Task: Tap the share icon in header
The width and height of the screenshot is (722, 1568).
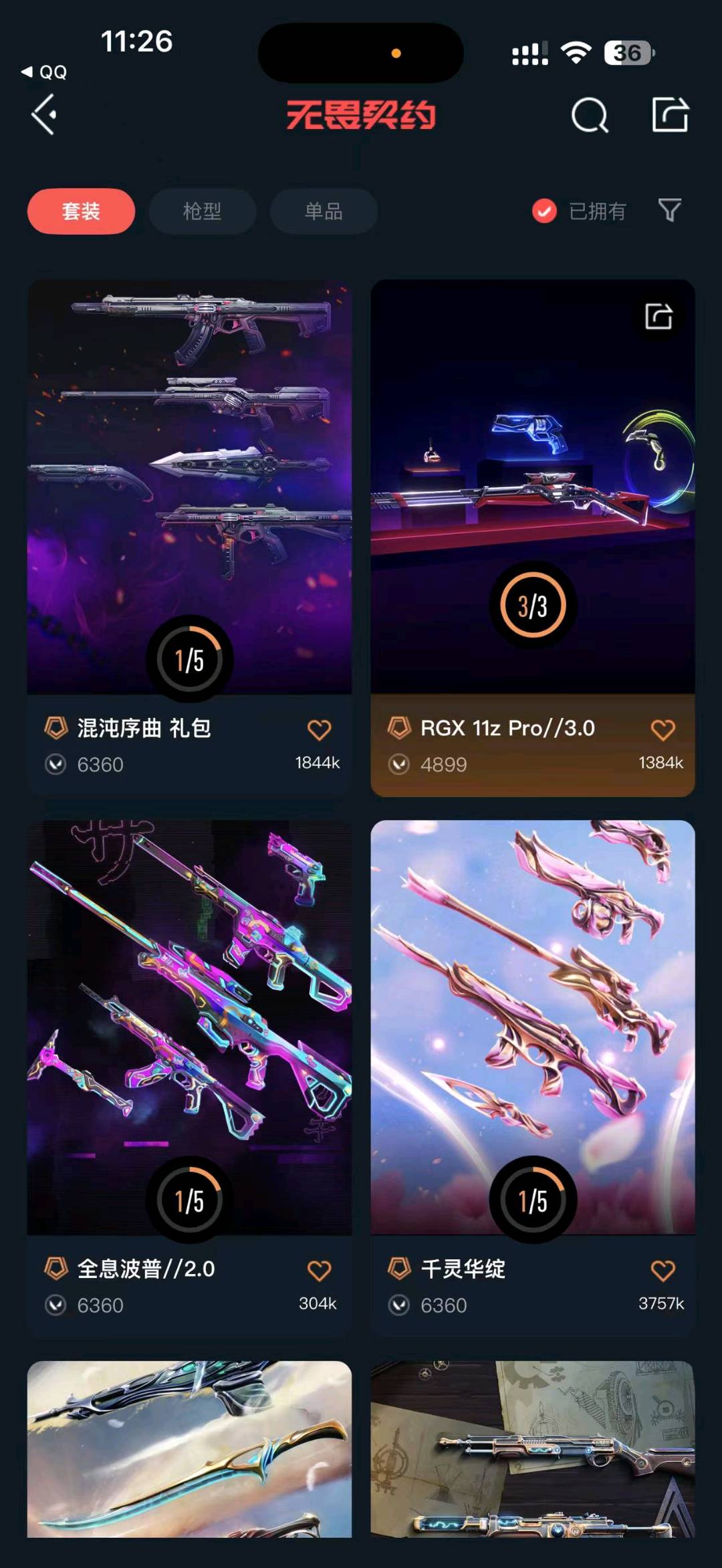Action: [x=670, y=115]
